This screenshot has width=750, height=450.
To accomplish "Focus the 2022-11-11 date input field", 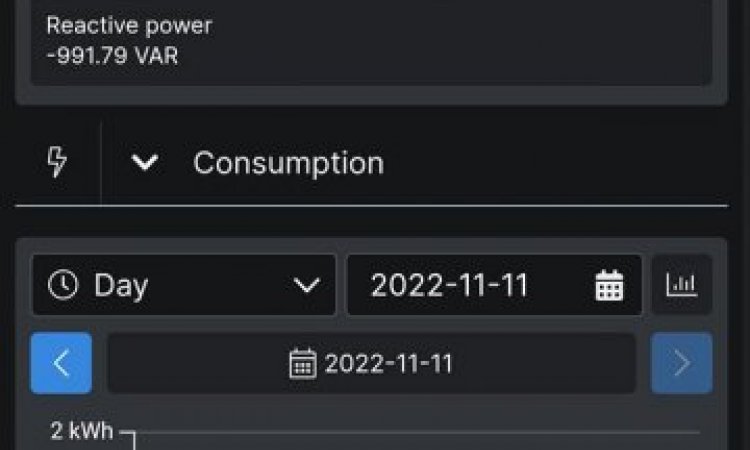I will click(x=494, y=285).
